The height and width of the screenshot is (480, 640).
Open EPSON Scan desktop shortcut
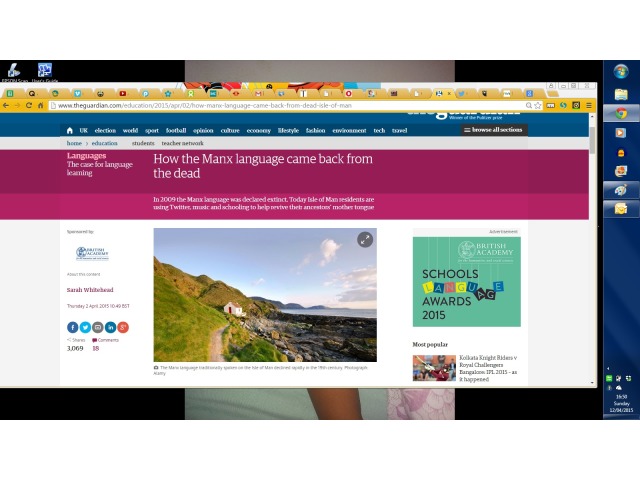(14, 72)
